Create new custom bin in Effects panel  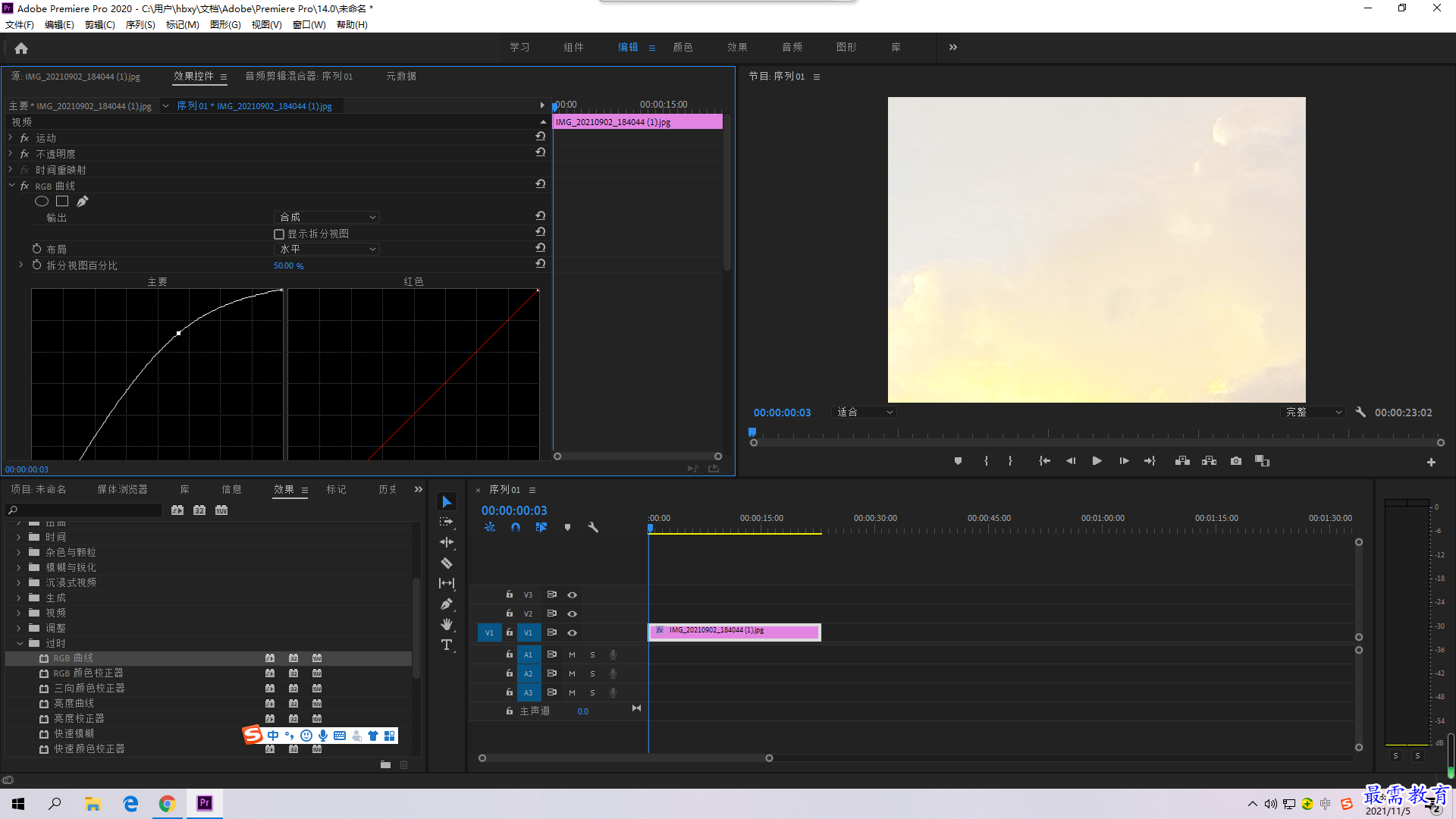(385, 764)
